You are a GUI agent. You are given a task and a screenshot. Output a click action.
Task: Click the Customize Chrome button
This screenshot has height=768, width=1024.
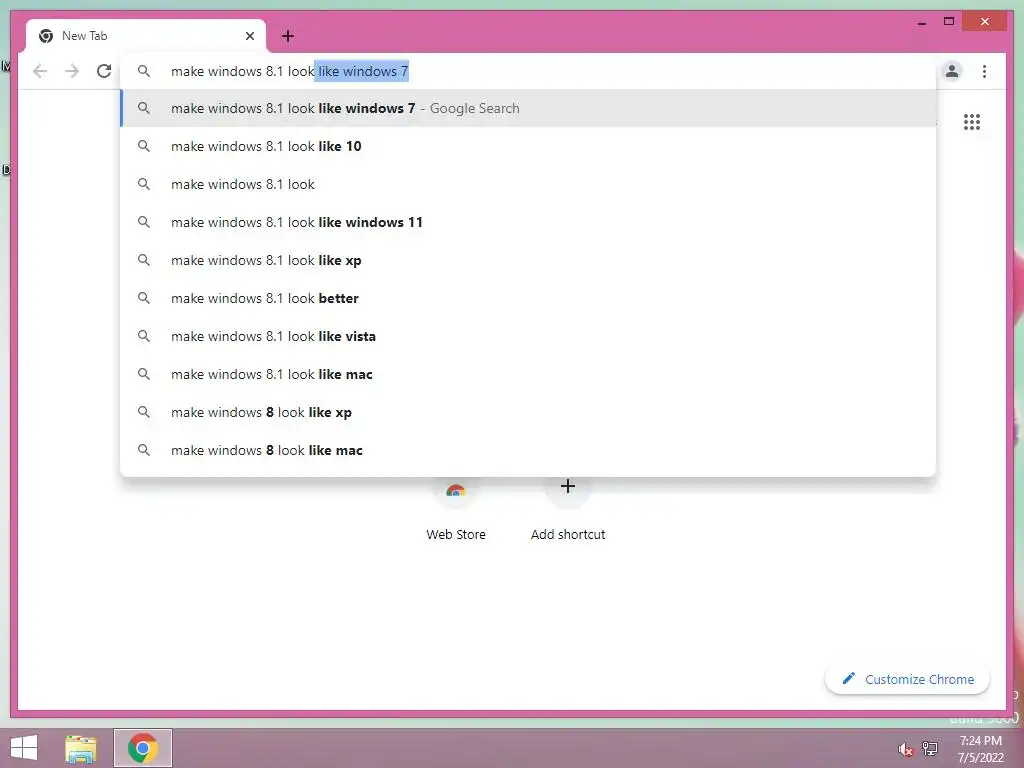907,679
